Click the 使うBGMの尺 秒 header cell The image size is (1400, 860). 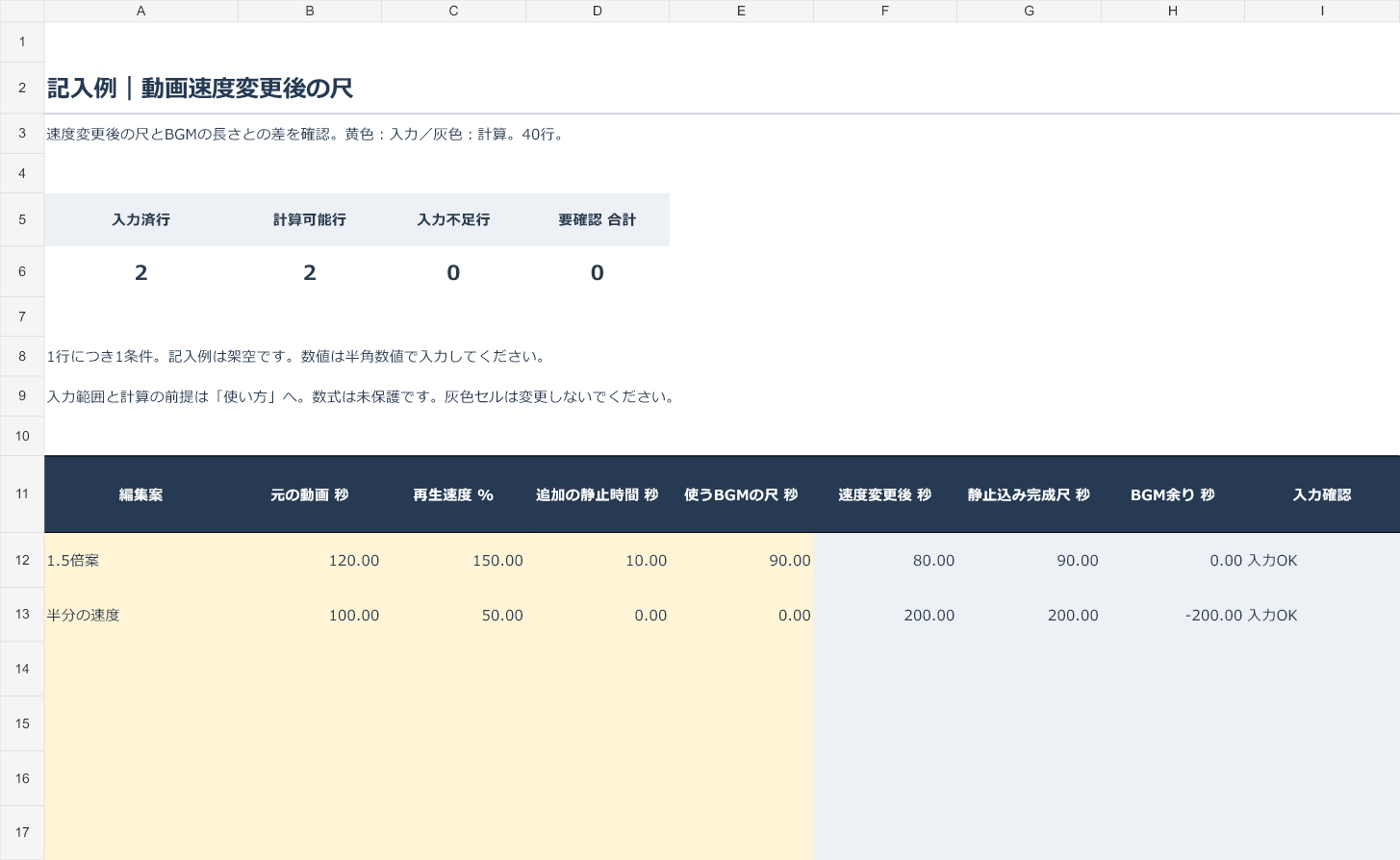click(x=741, y=494)
